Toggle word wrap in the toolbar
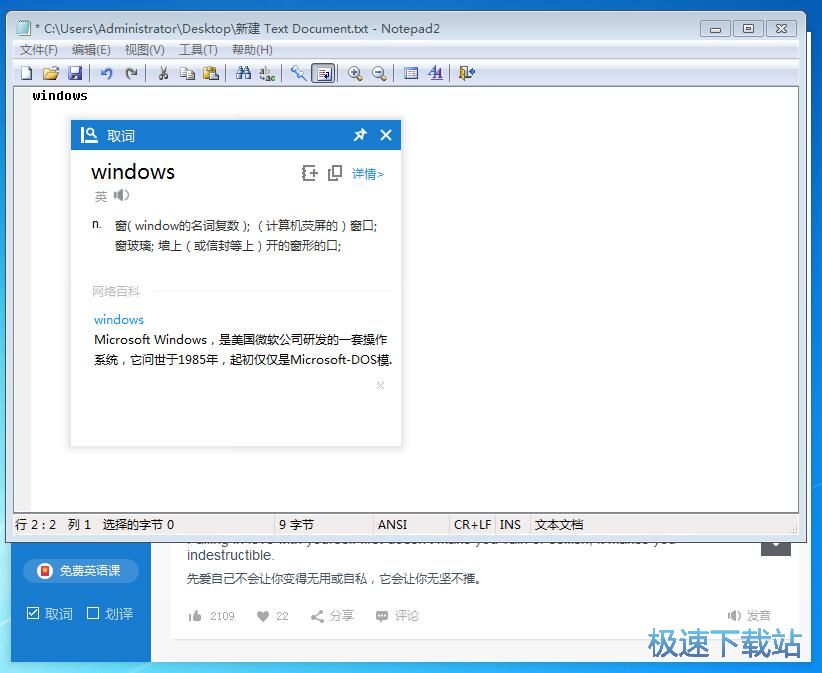The image size is (822, 673). 323,73
